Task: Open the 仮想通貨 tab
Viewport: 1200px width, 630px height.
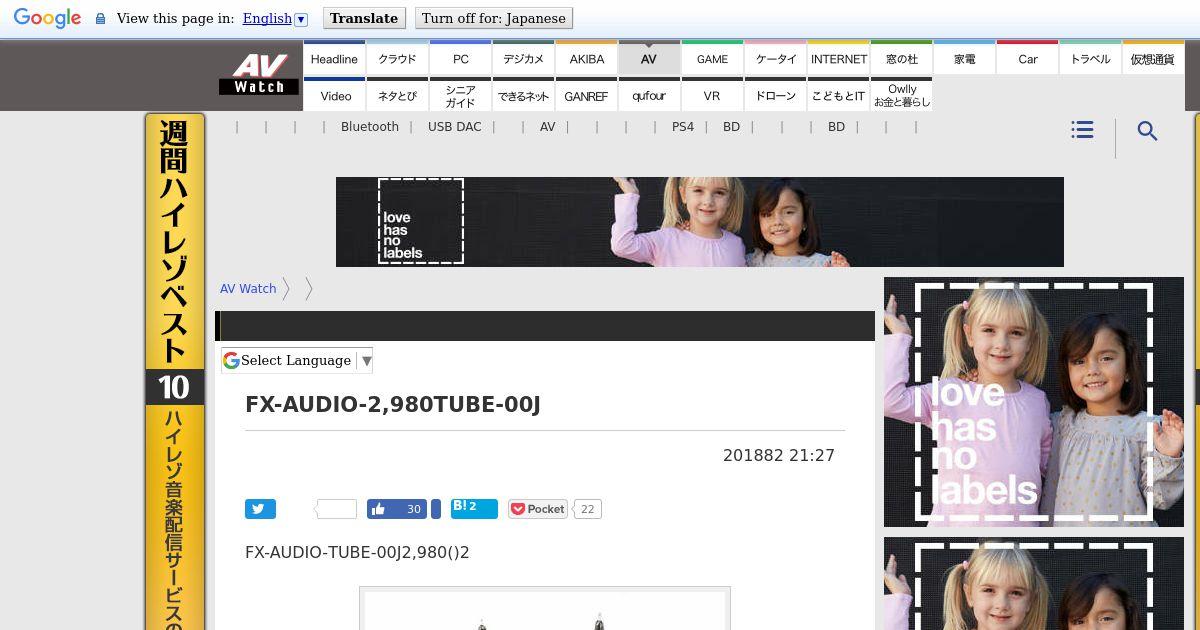Action: 1152,58
